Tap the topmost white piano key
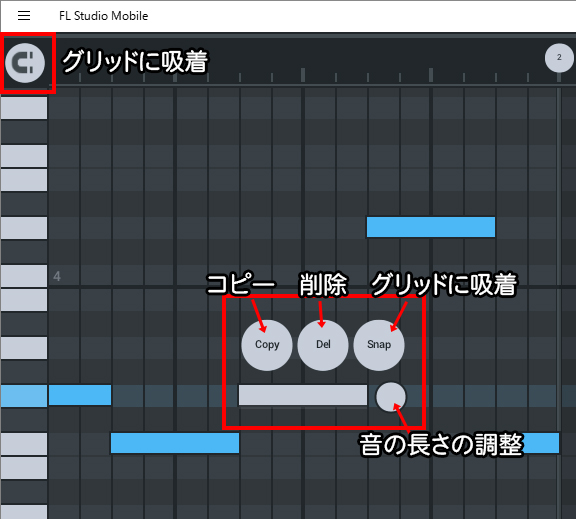Image resolution: width=576 pixels, height=519 pixels. (24, 108)
